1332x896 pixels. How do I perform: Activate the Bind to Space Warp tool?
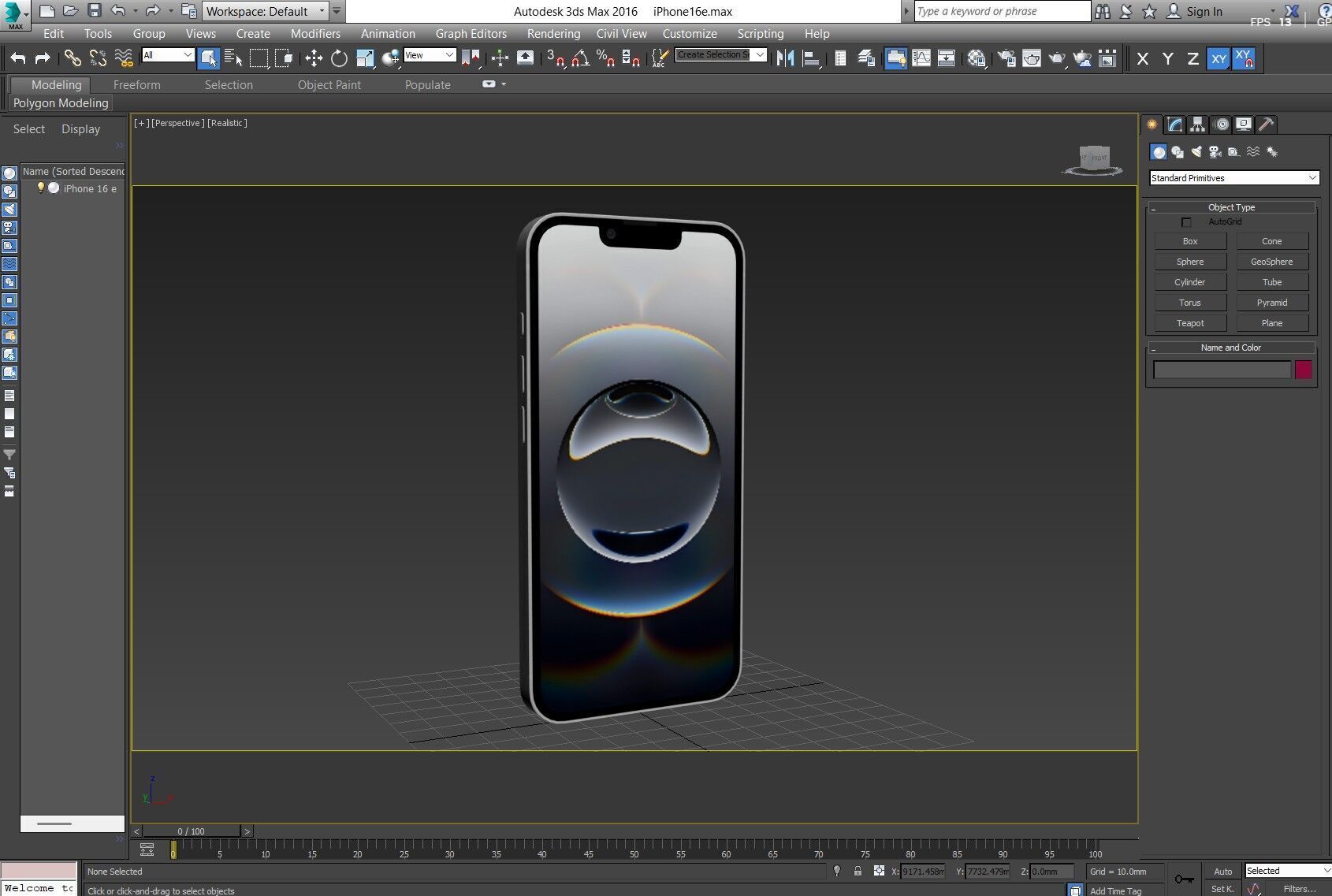tap(124, 58)
